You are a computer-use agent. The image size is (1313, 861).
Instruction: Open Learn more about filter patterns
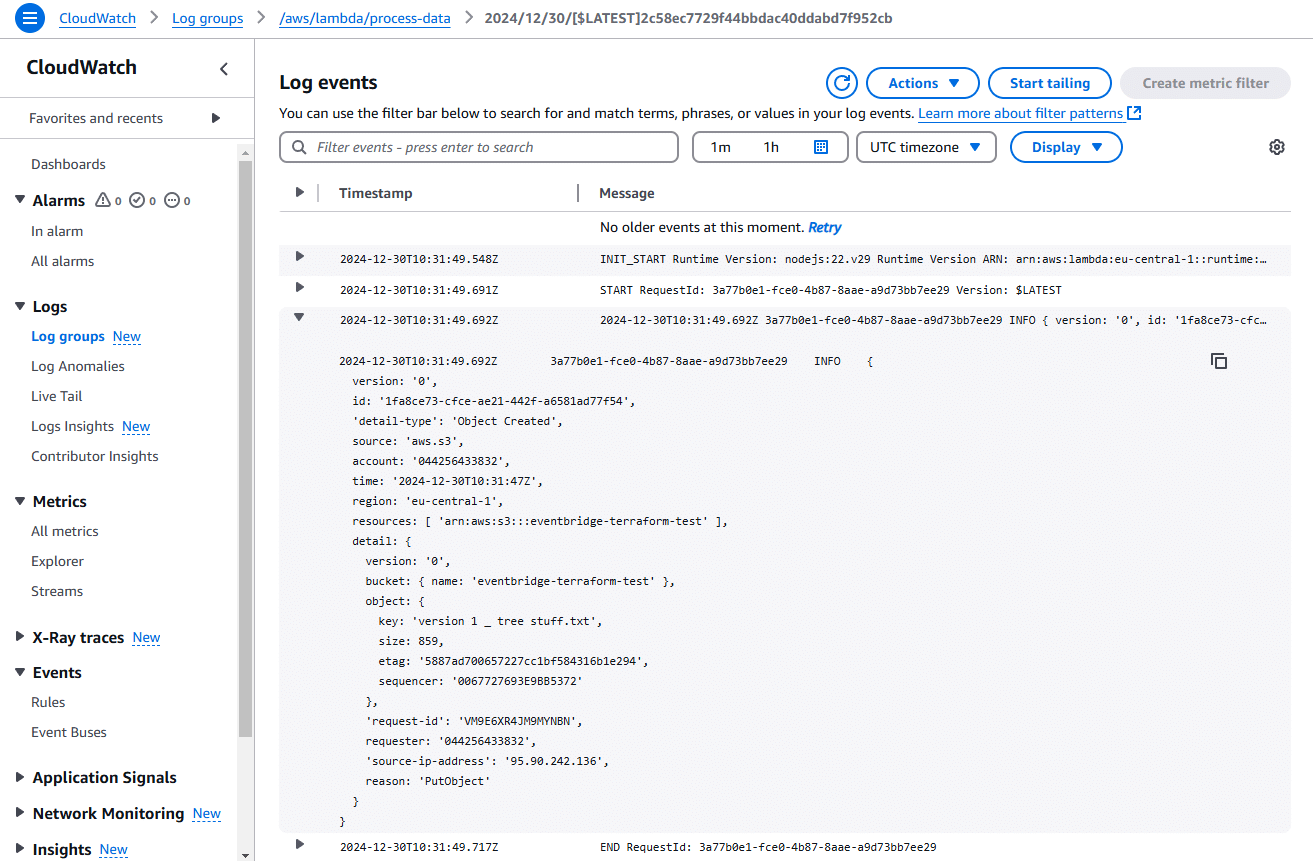pos(1020,113)
